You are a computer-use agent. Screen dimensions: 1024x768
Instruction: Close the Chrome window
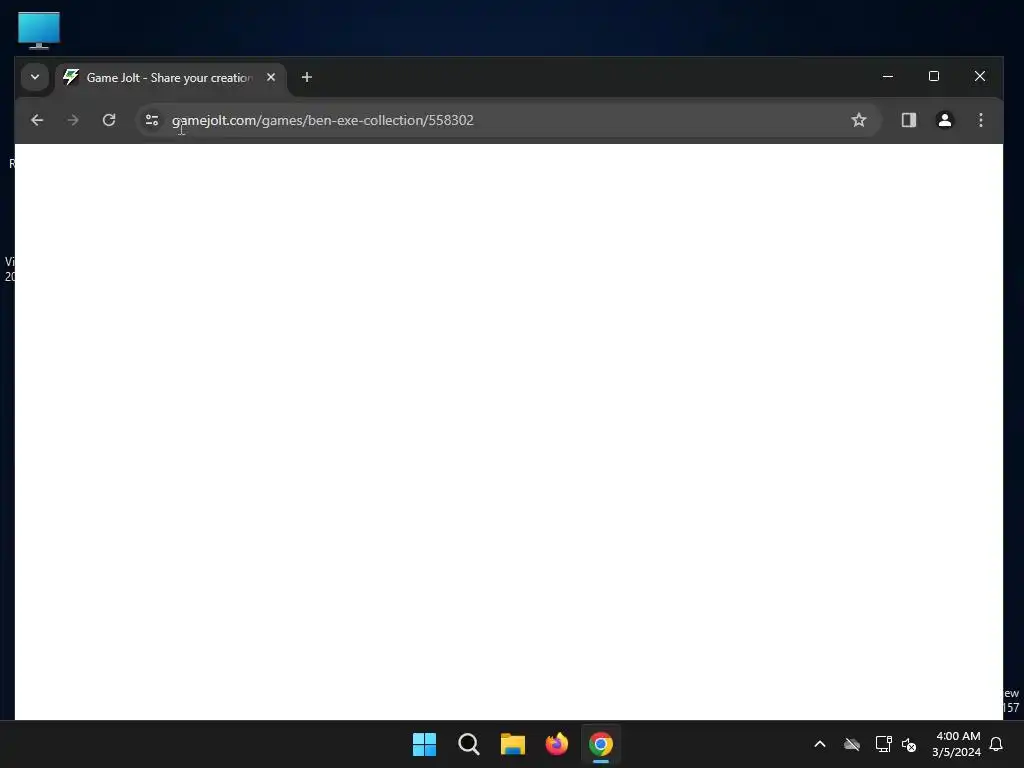[980, 76]
